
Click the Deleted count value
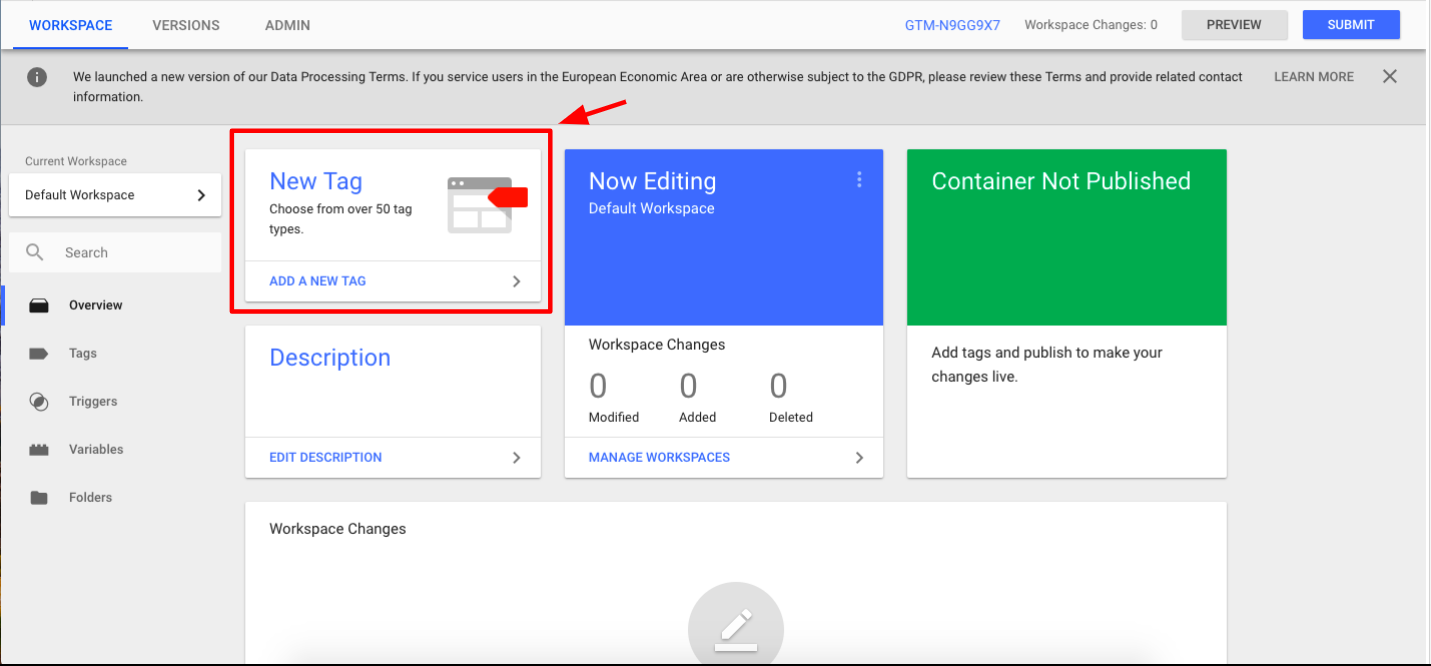point(778,386)
